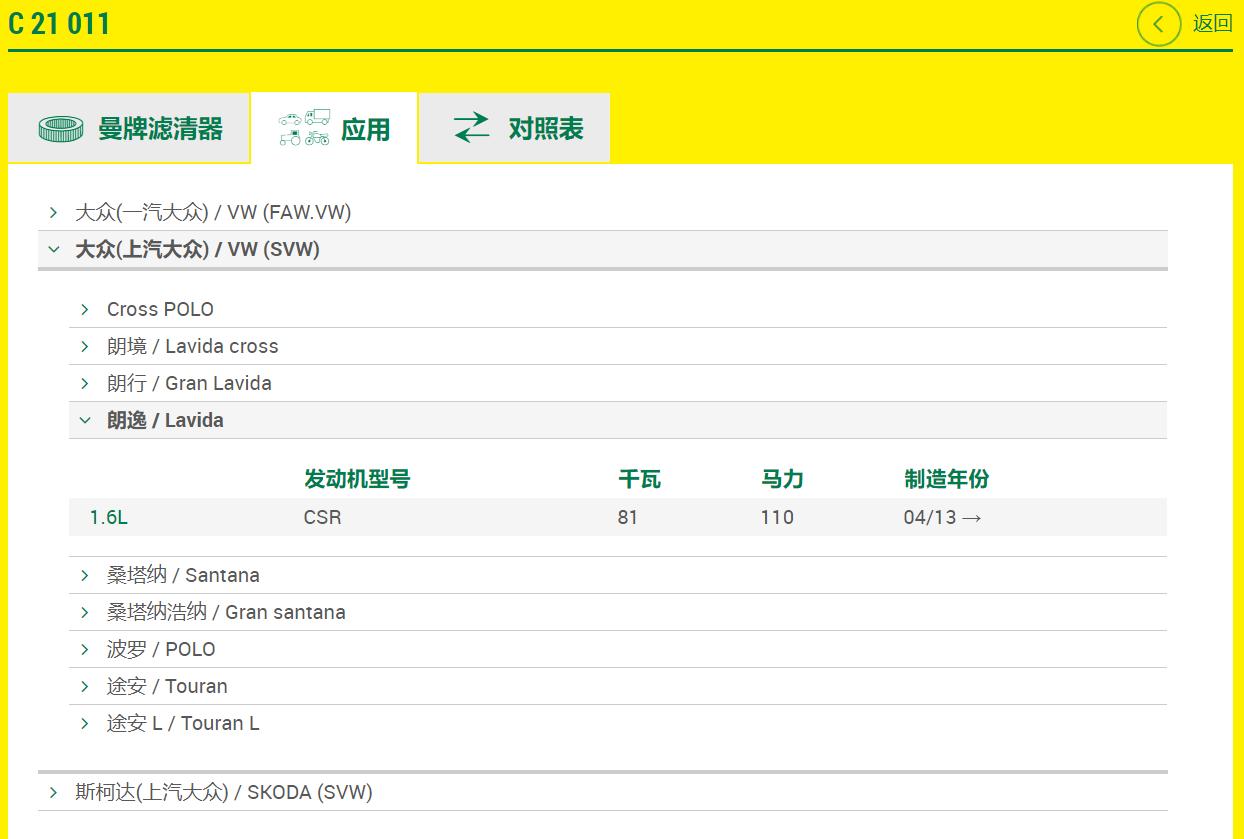Expand the Cross POLO model row
This screenshot has width=1244, height=839.
160,309
